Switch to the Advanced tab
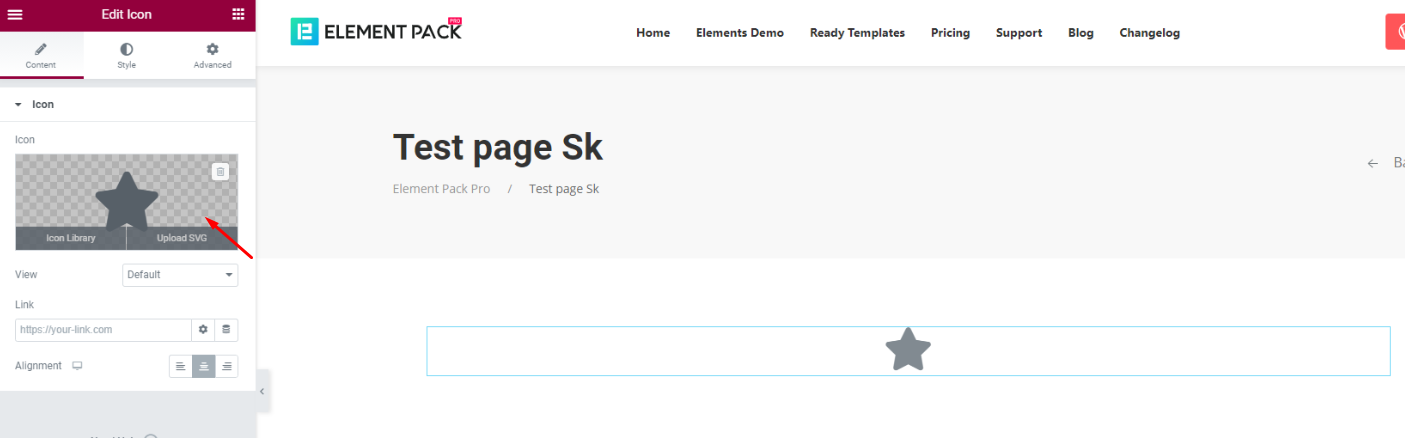The height and width of the screenshot is (438, 1405). pyautogui.click(x=212, y=56)
